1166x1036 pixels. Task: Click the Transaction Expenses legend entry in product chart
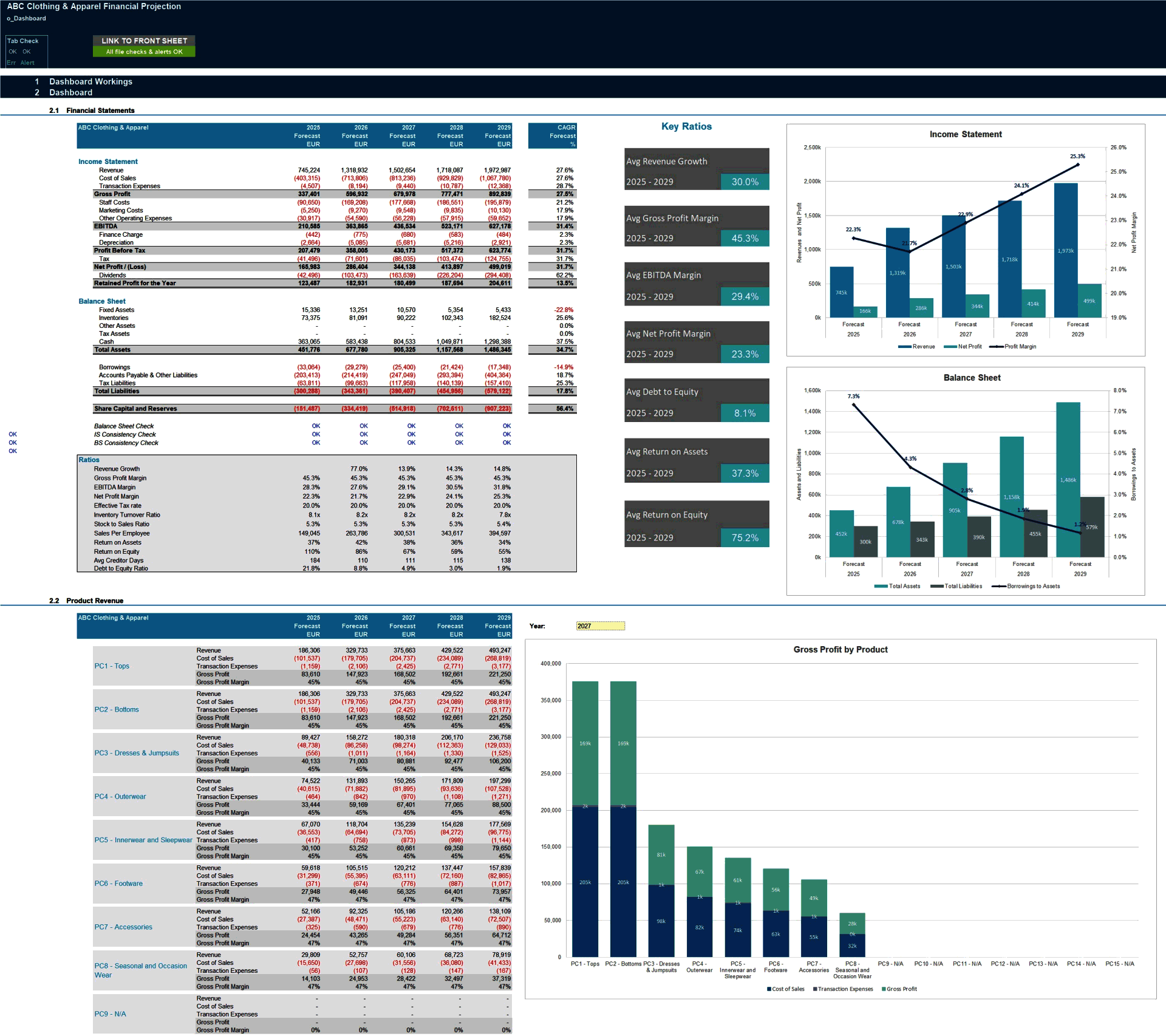pos(843,989)
